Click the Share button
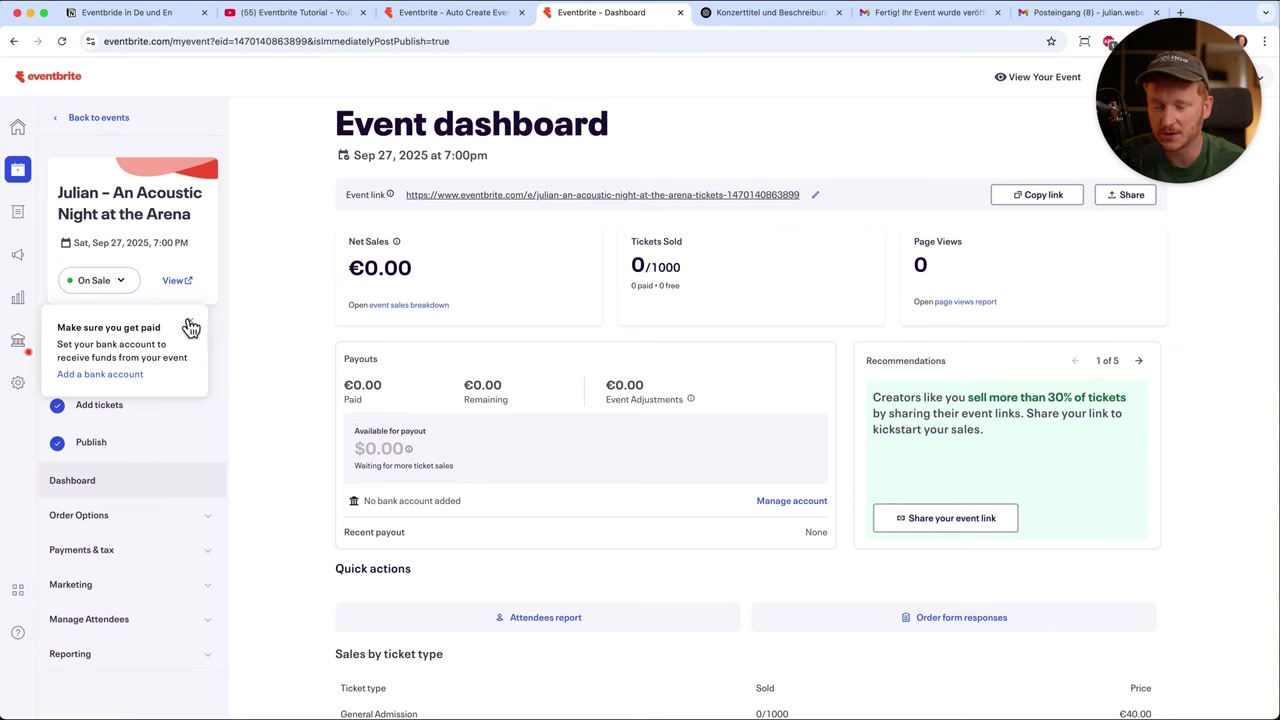Viewport: 1280px width, 720px height. (x=1125, y=195)
